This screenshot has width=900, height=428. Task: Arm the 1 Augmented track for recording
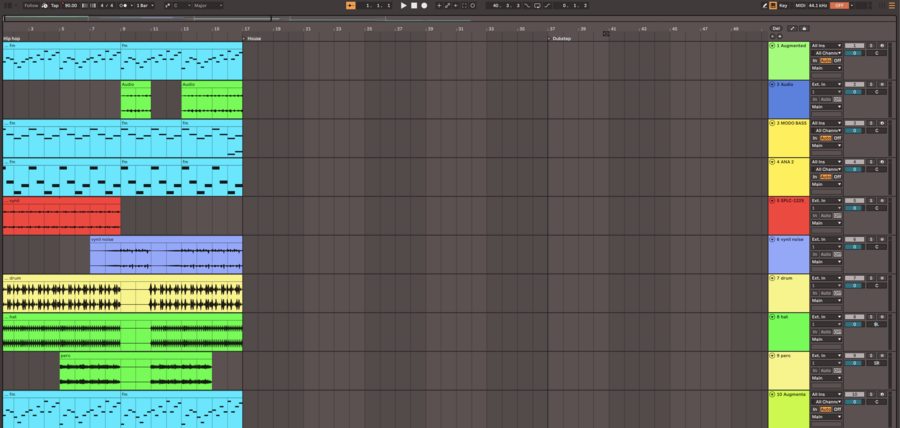(x=882, y=45)
